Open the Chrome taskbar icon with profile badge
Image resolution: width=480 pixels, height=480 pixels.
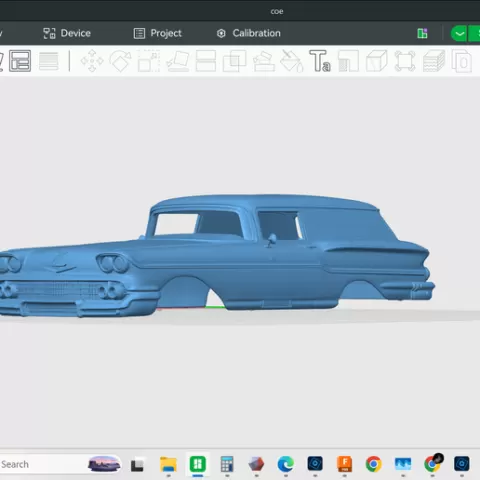(433, 464)
